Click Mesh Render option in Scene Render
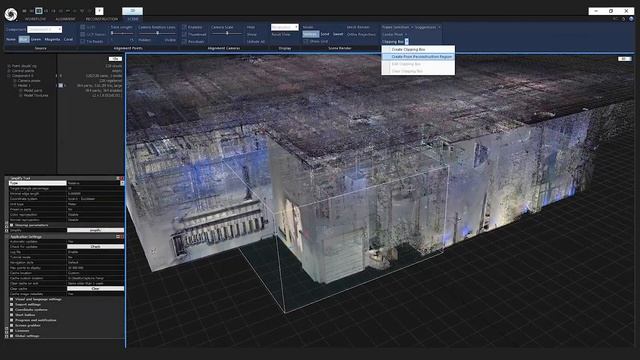 click(x=358, y=27)
